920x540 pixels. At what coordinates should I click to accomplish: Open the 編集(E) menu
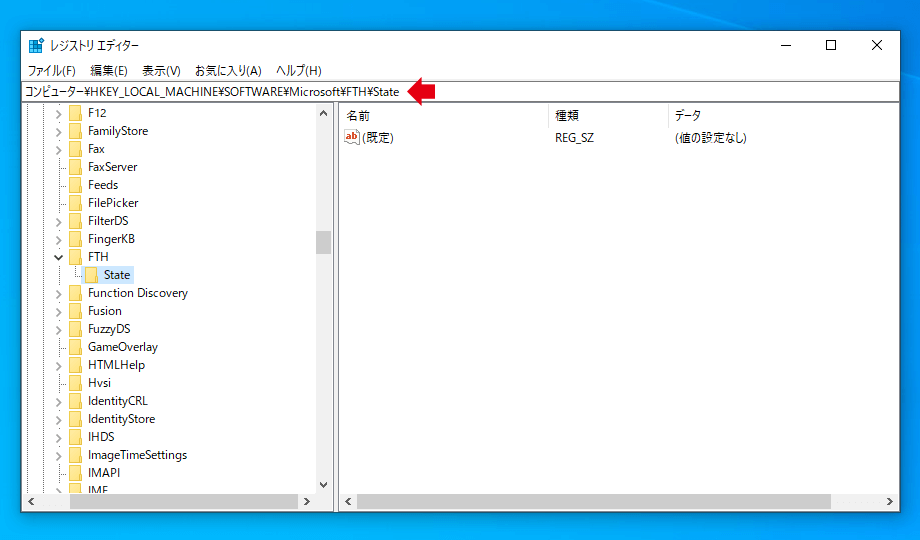tap(109, 70)
